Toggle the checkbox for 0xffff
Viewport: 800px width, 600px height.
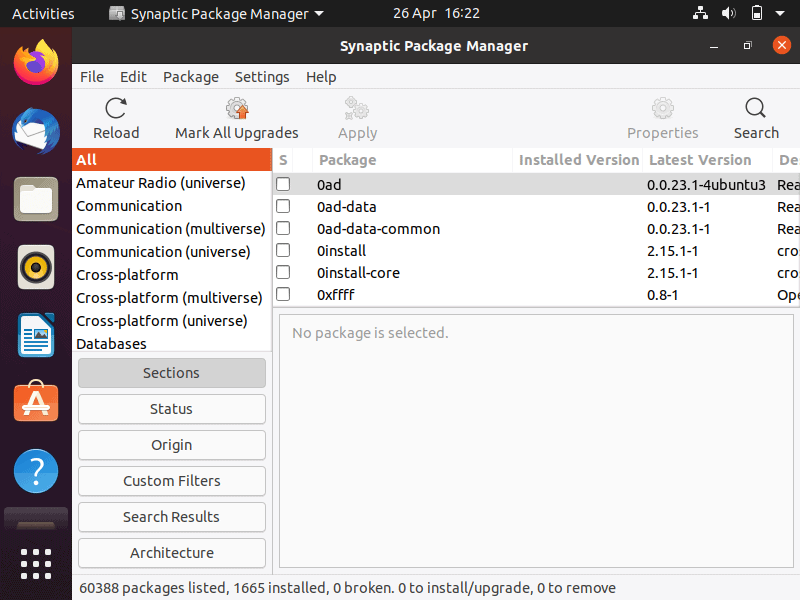point(283,294)
